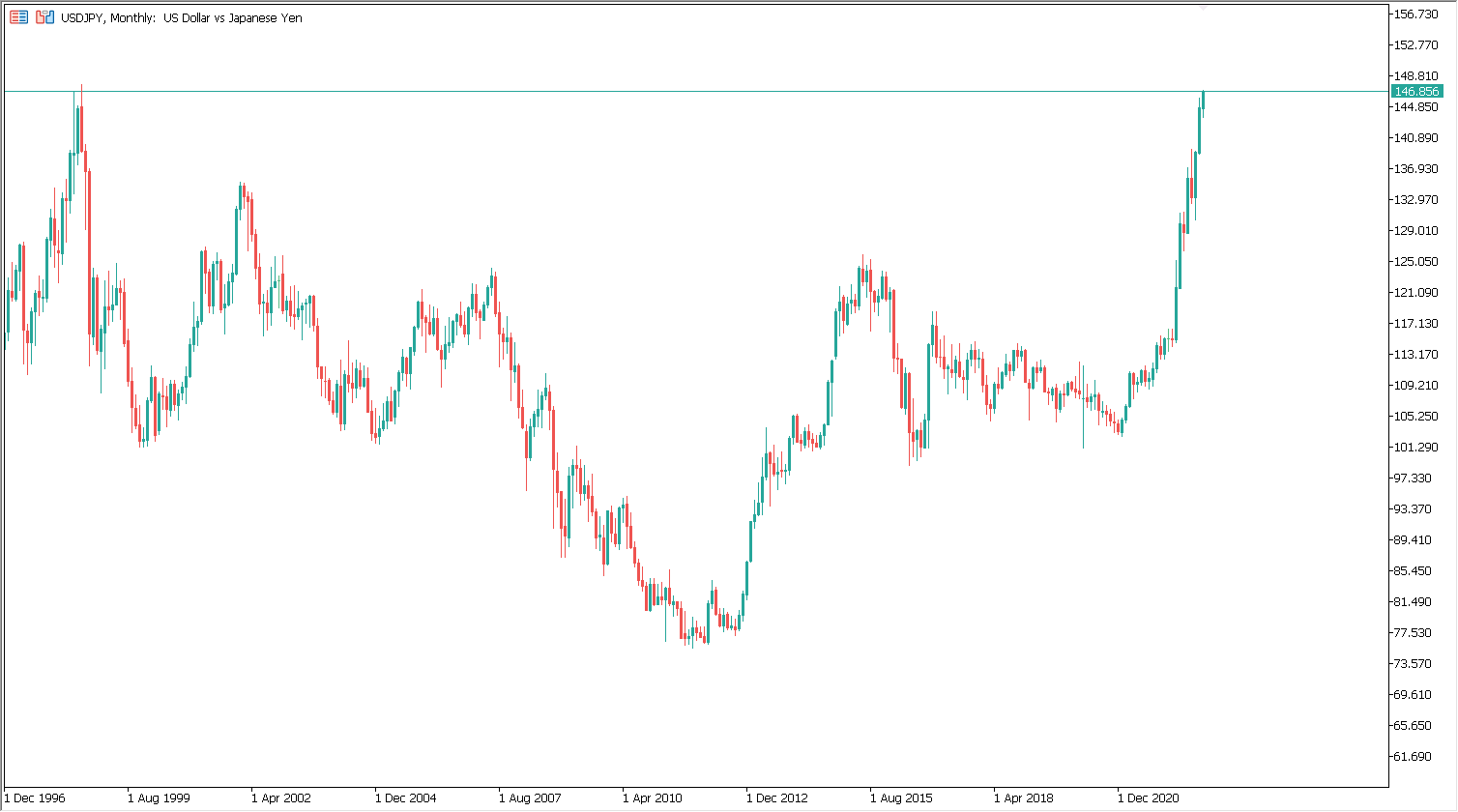
Task: Click the 144.850 price scale label
Action: (1417, 106)
